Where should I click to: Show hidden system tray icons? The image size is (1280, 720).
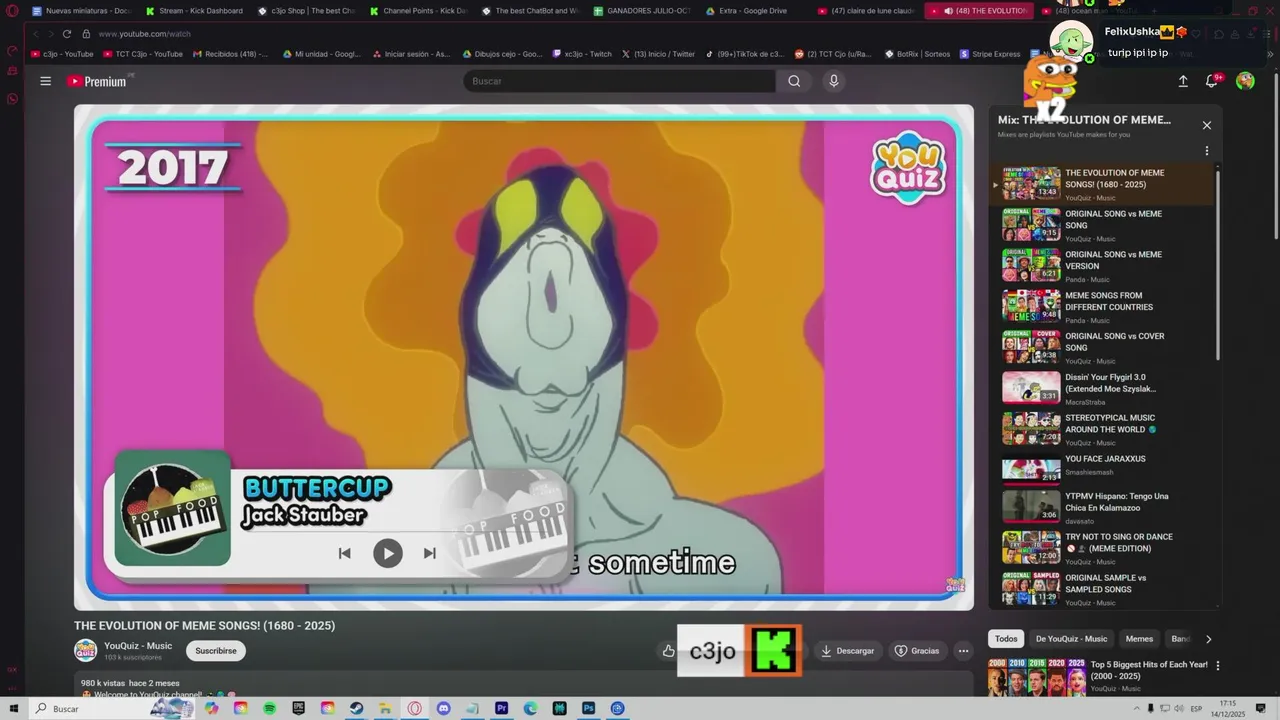pyautogui.click(x=1135, y=708)
